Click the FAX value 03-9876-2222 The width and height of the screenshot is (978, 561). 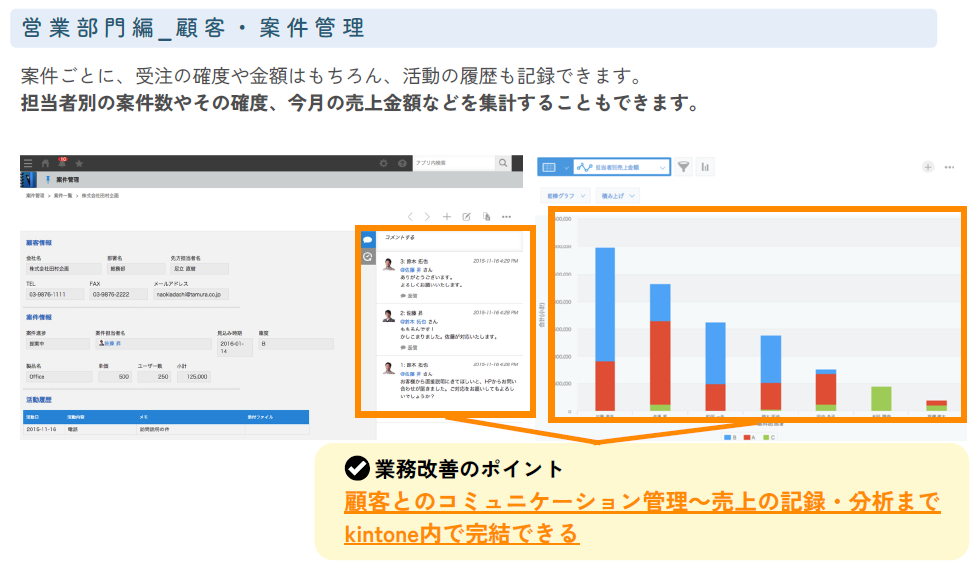pyautogui.click(x=119, y=294)
